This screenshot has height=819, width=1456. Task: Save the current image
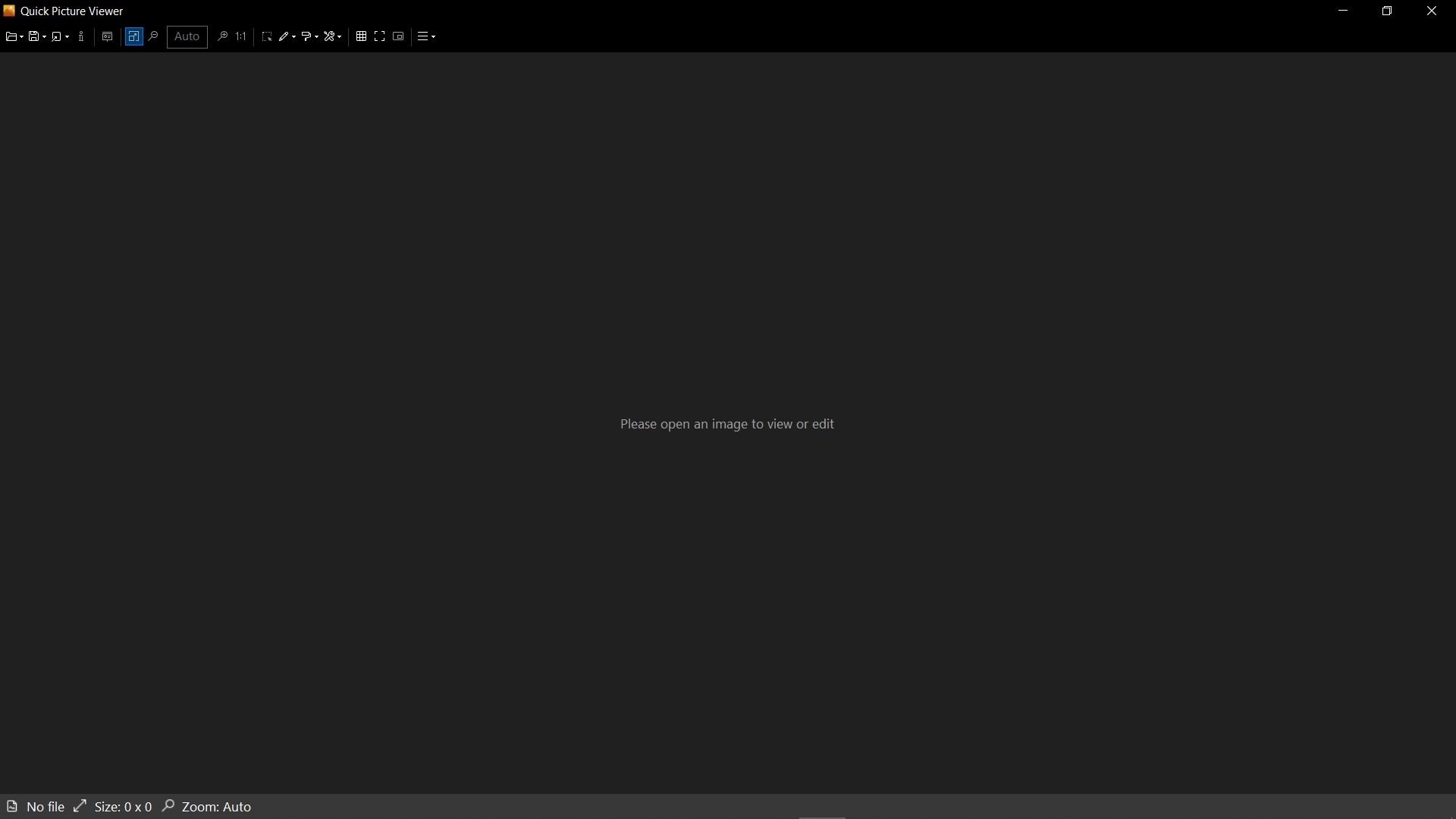(x=33, y=36)
